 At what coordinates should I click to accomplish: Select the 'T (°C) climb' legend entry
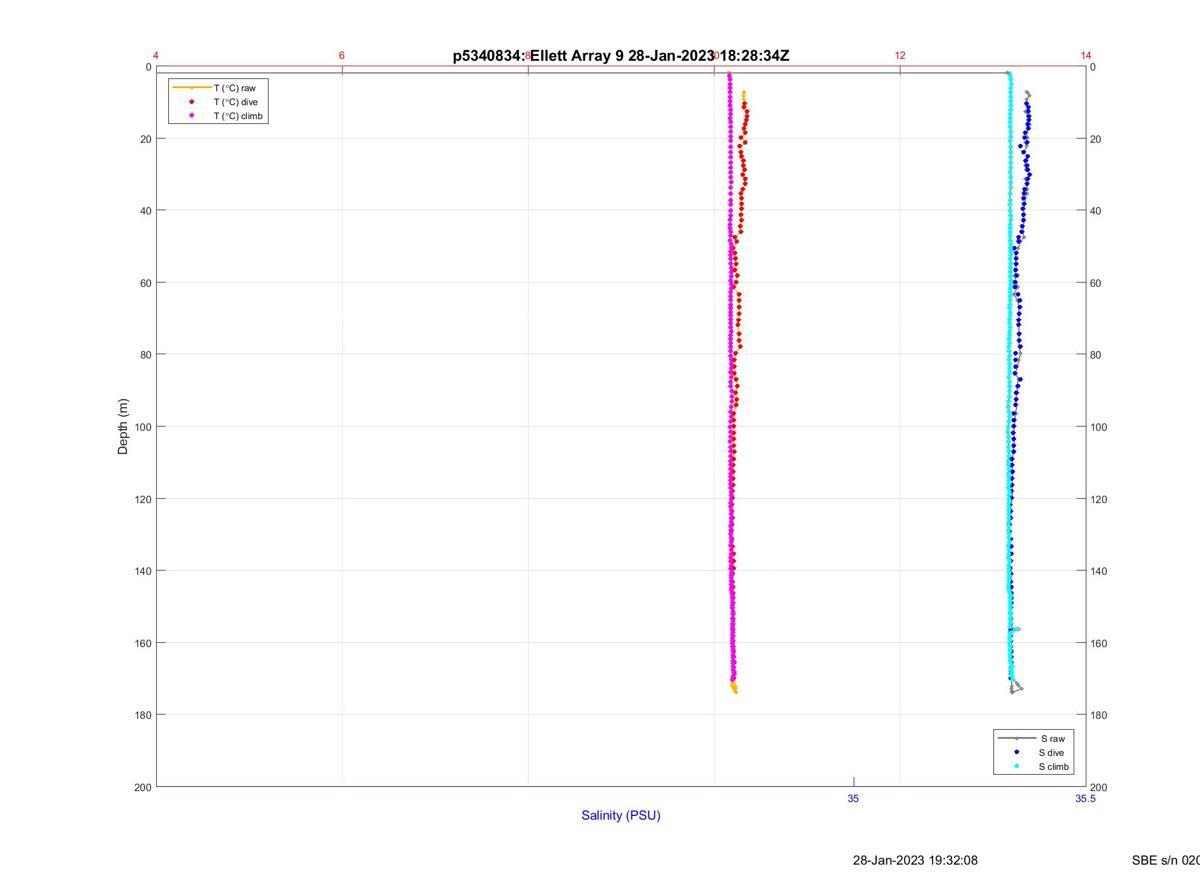pyautogui.click(x=238, y=116)
